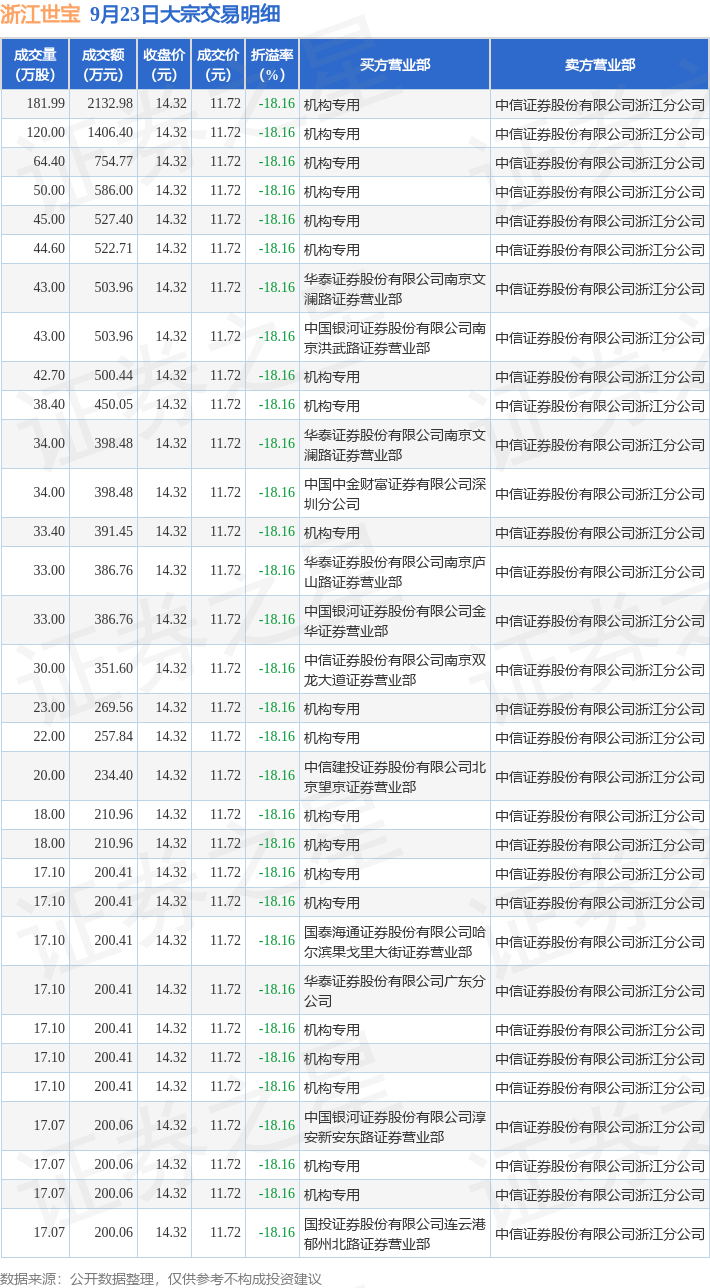Image resolution: width=710 pixels, height=1288 pixels.
Task: Click the 成交量(万股) column header
Action: tap(35, 65)
